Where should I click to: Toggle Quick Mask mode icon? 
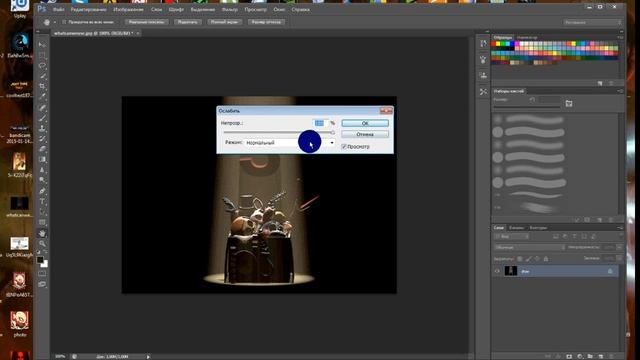[x=42, y=273]
